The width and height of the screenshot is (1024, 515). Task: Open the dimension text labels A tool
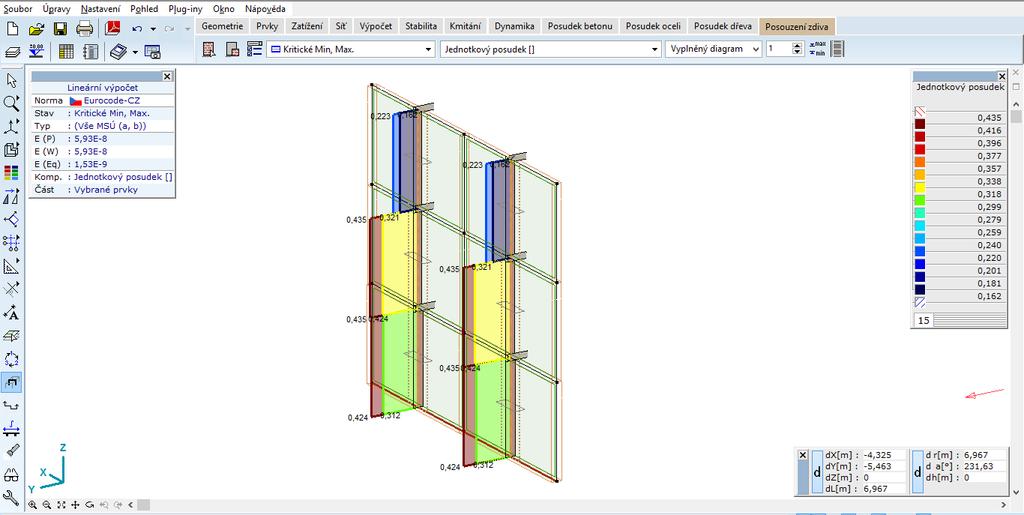[x=12, y=313]
